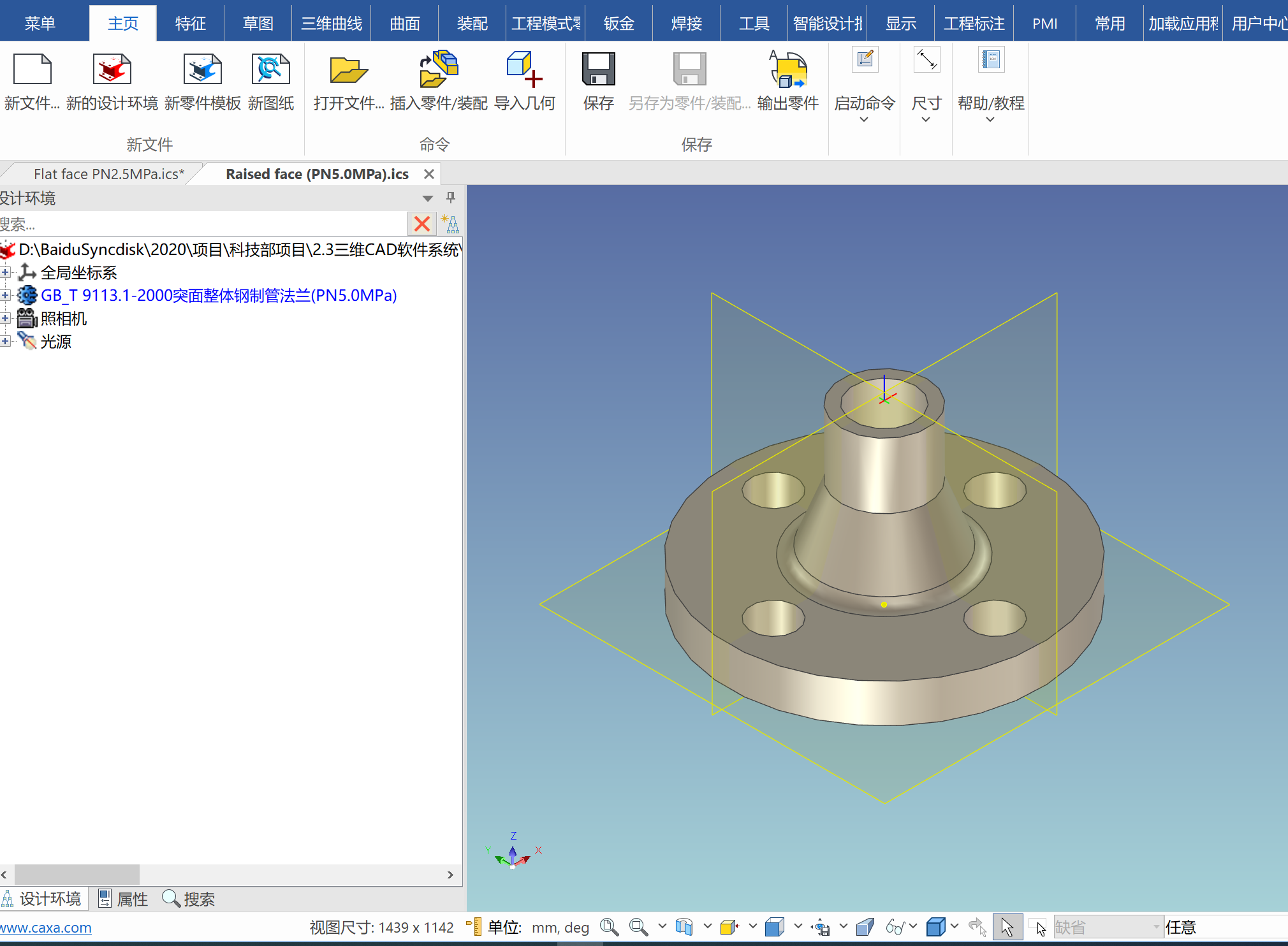Toggle the arrow selection mode button

(1007, 927)
